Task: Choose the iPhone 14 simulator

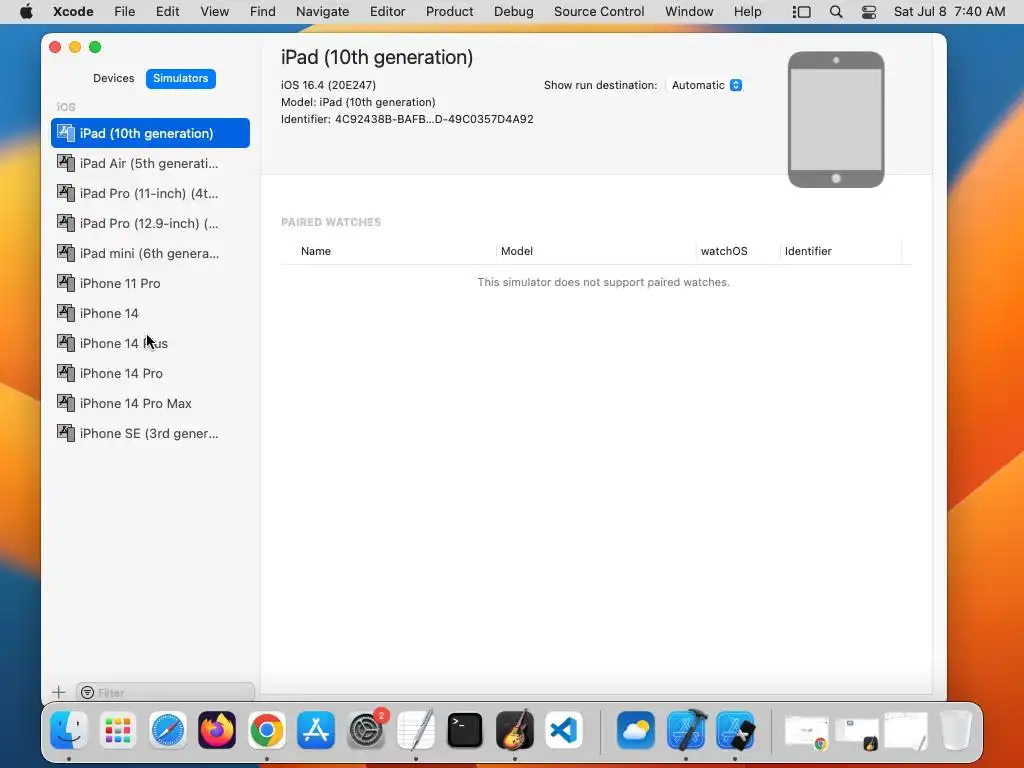Action: coord(150,313)
